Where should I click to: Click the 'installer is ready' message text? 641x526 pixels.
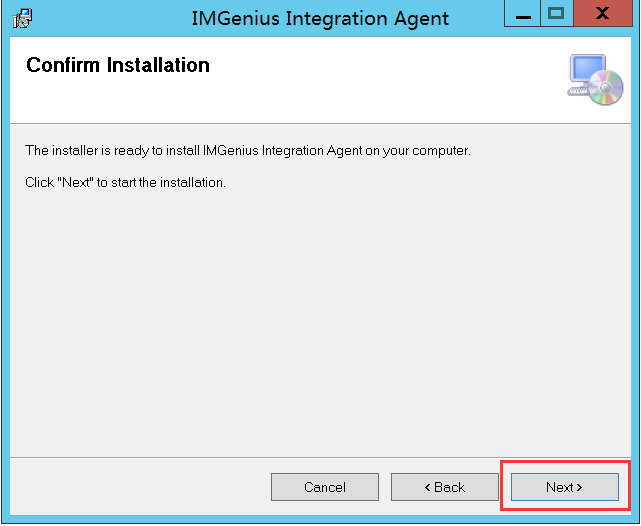(247, 151)
